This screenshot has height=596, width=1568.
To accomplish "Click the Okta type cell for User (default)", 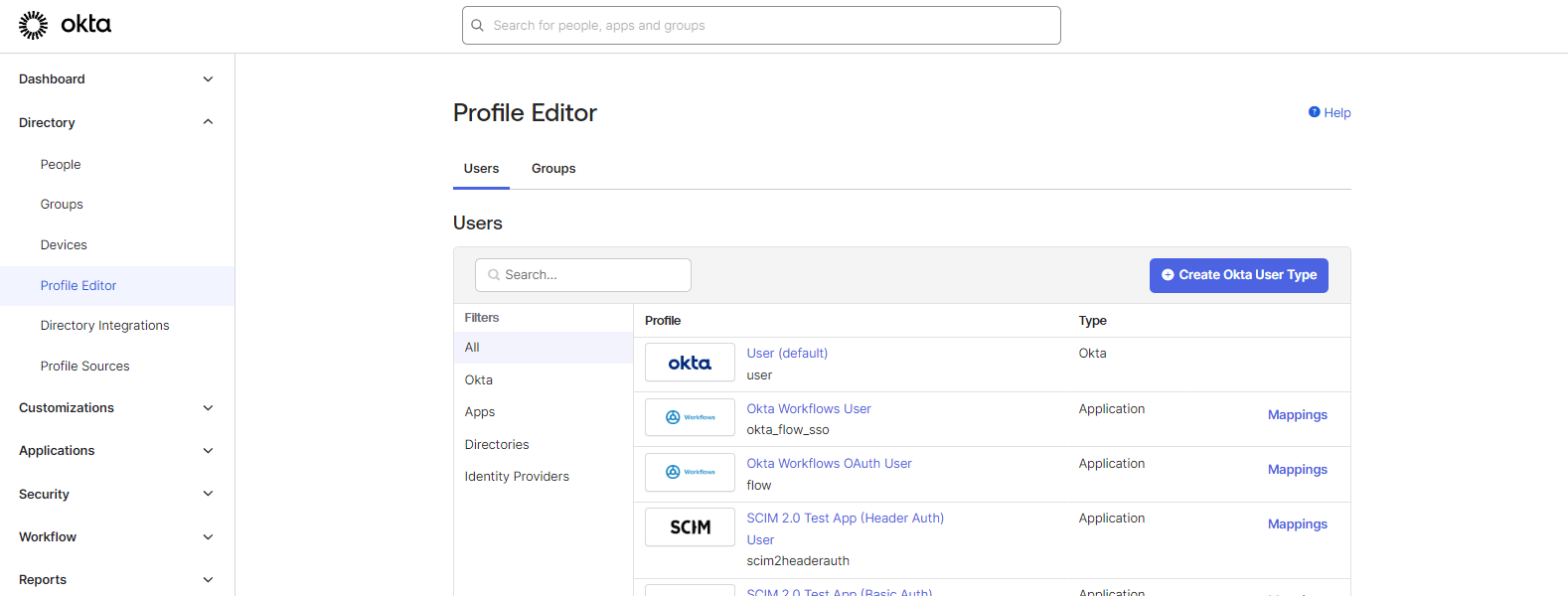I will coord(1093,354).
